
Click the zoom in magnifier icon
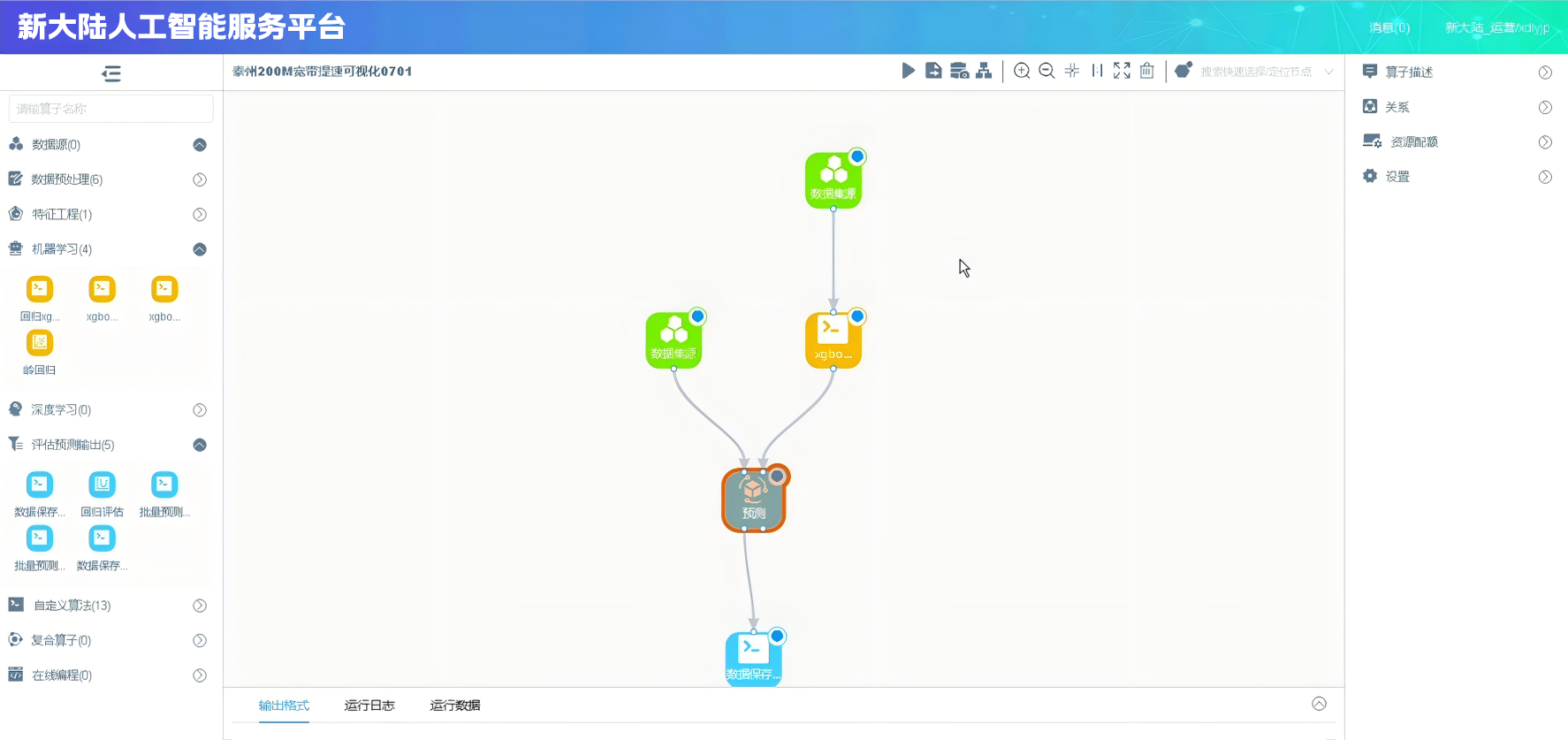[1022, 71]
